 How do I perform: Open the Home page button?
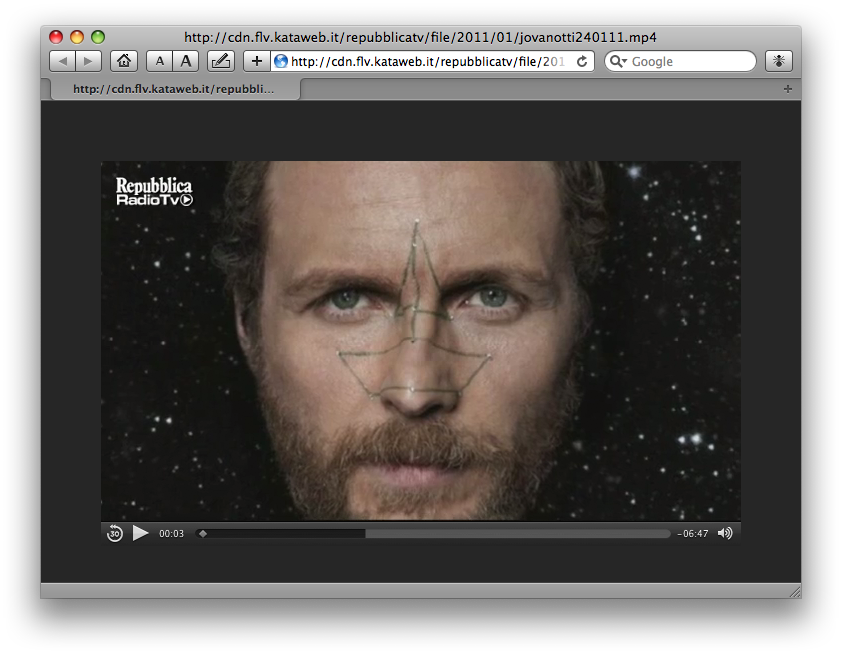click(x=123, y=61)
